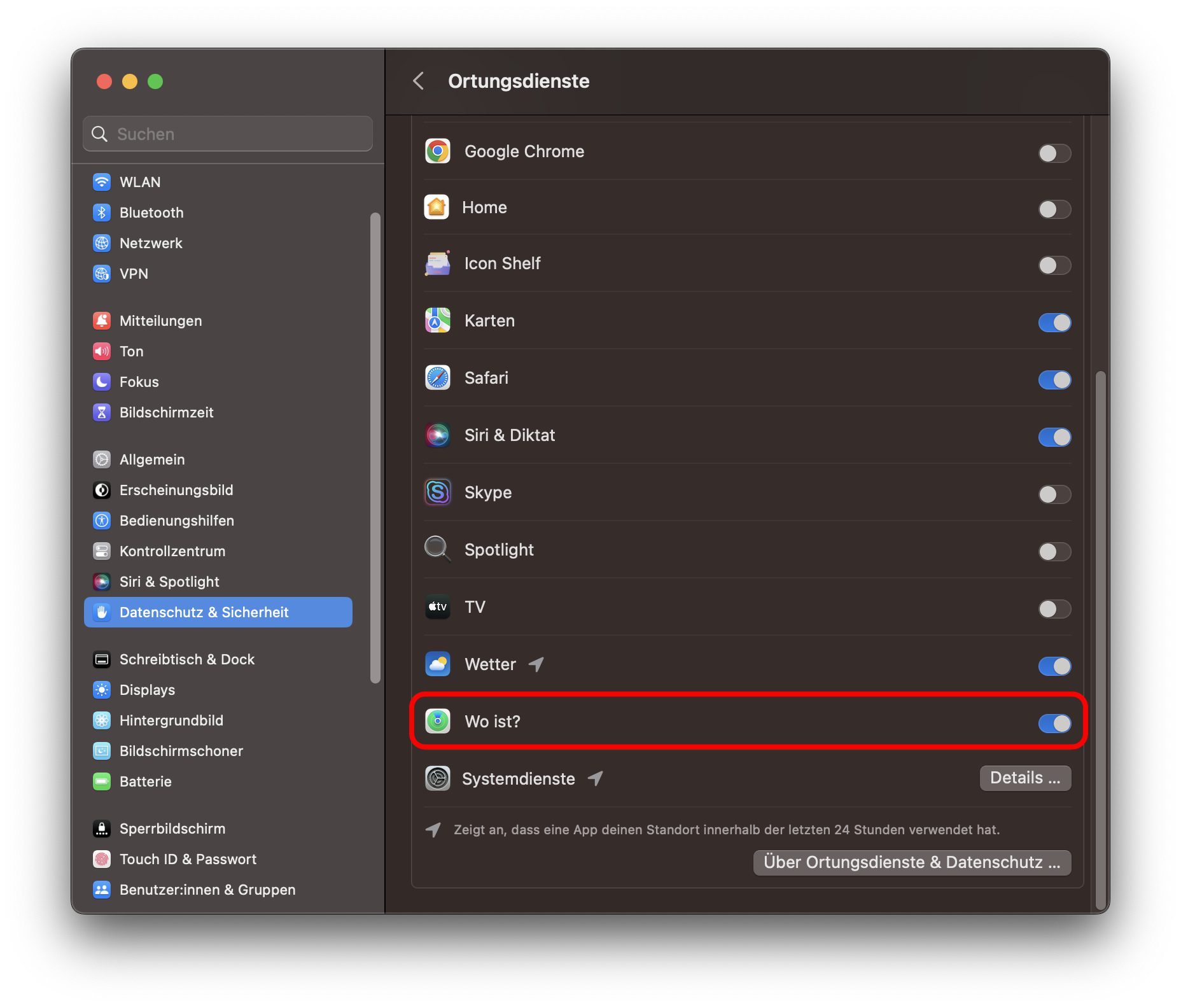Click the Skype app icon
Screen dimensions: 1181x1008
tap(438, 493)
